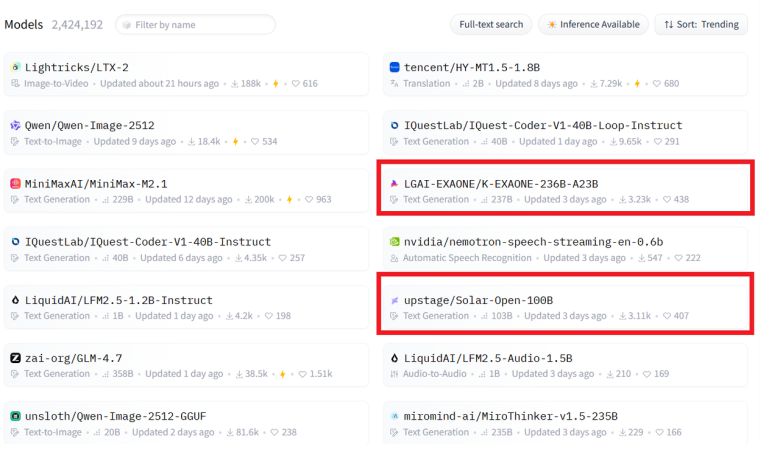Toggle the Inference Available filter
The height and width of the screenshot is (464, 780).
(593, 24)
